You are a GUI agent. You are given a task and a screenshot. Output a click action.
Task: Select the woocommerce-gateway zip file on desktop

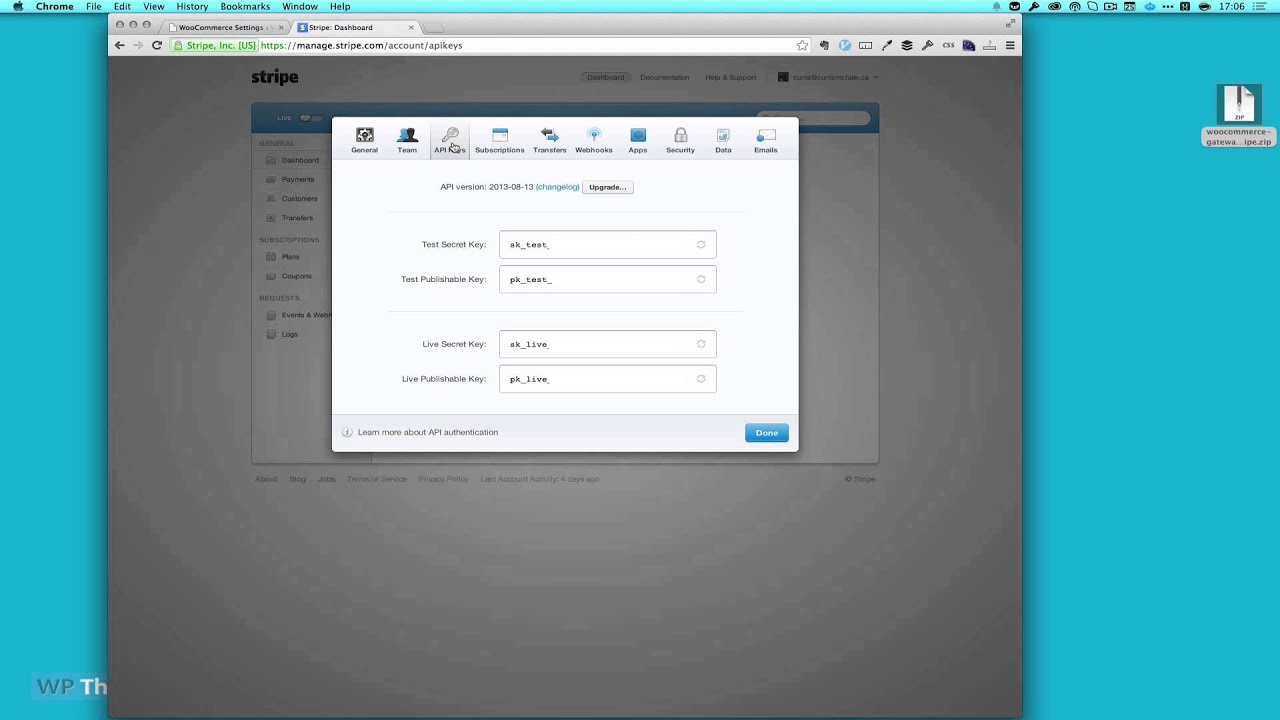(1238, 117)
